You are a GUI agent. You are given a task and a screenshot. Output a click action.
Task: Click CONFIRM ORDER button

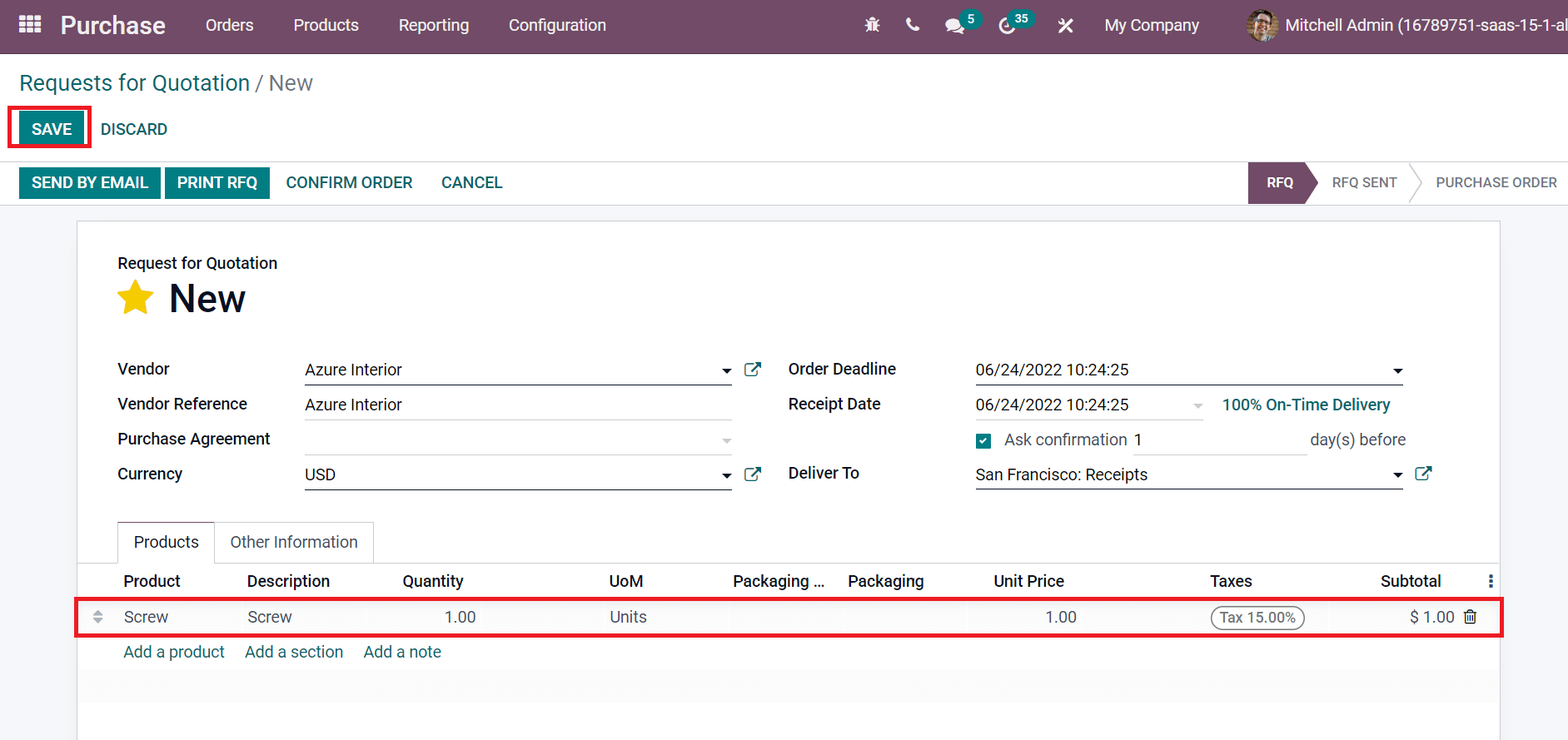tap(349, 182)
